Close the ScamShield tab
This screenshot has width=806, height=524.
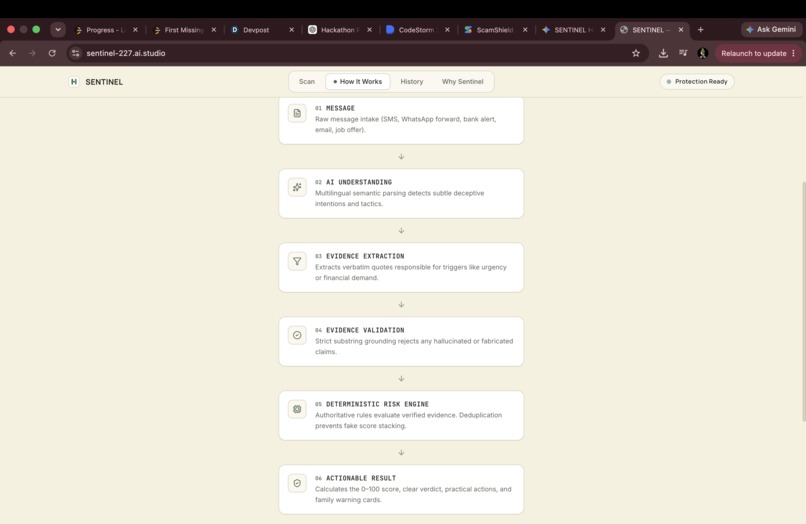[525, 30]
